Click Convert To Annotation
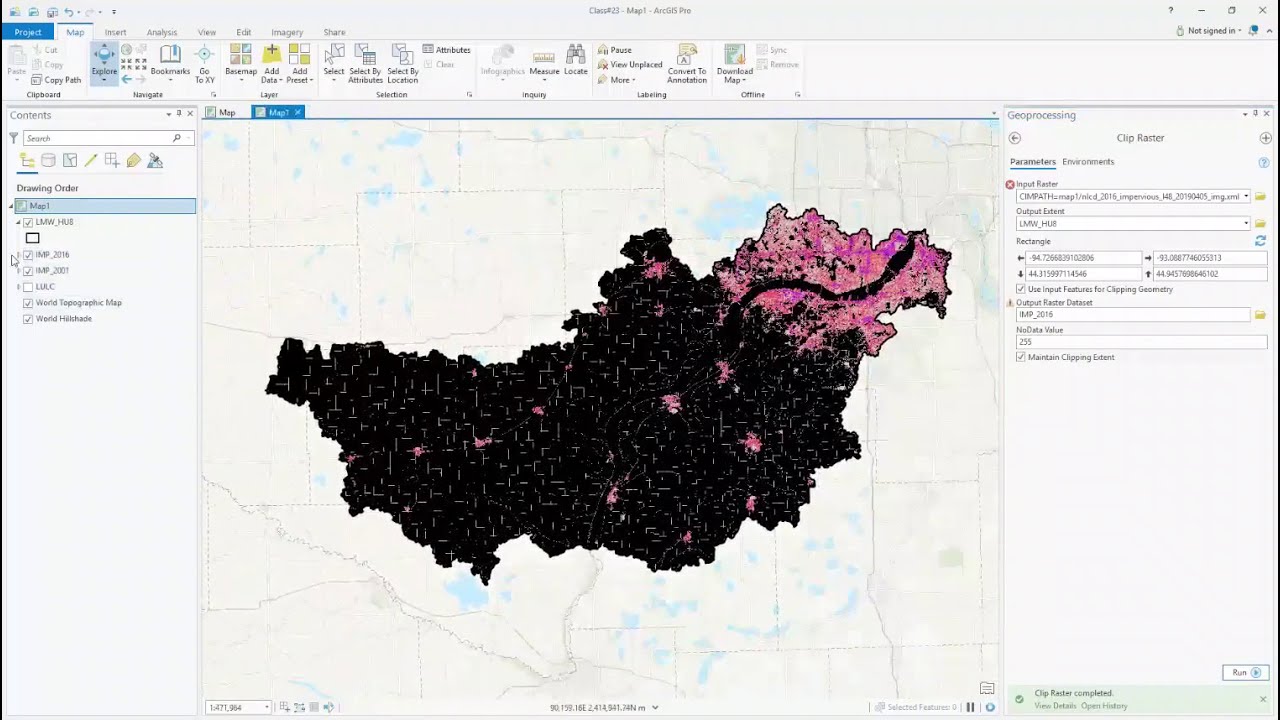 click(687, 64)
